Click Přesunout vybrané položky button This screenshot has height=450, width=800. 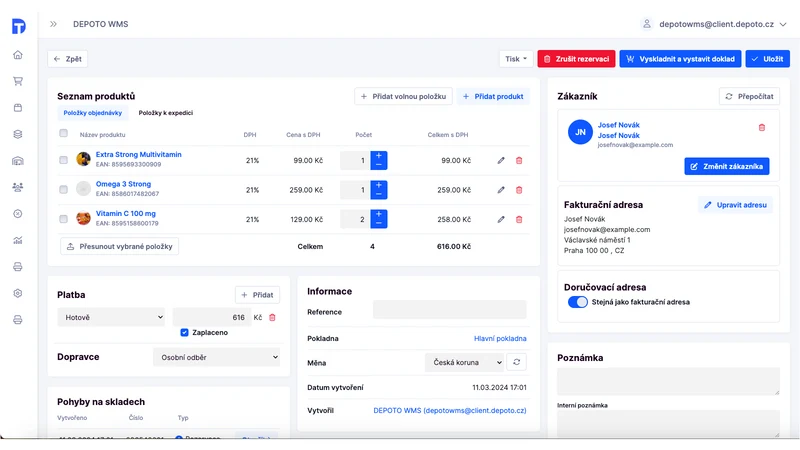coord(119,246)
